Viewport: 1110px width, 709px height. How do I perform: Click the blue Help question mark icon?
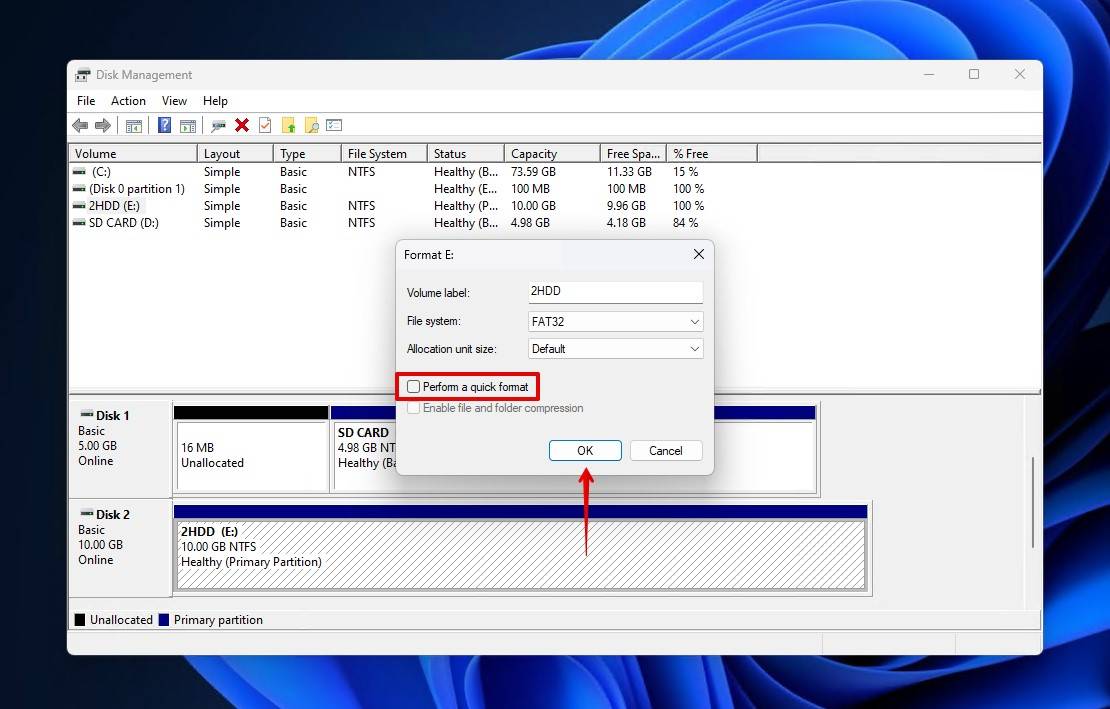(x=164, y=125)
